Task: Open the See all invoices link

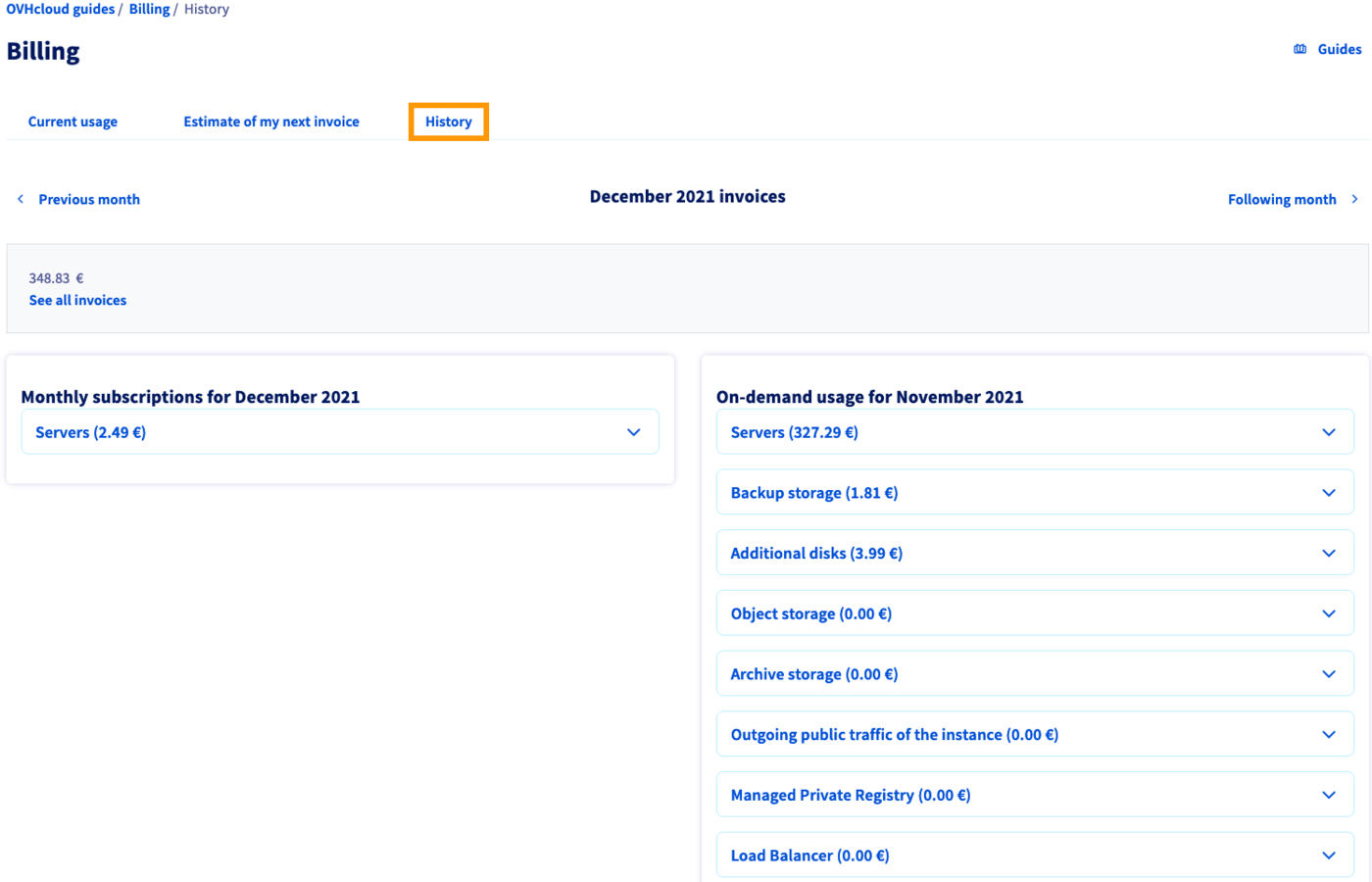Action: [77, 301]
